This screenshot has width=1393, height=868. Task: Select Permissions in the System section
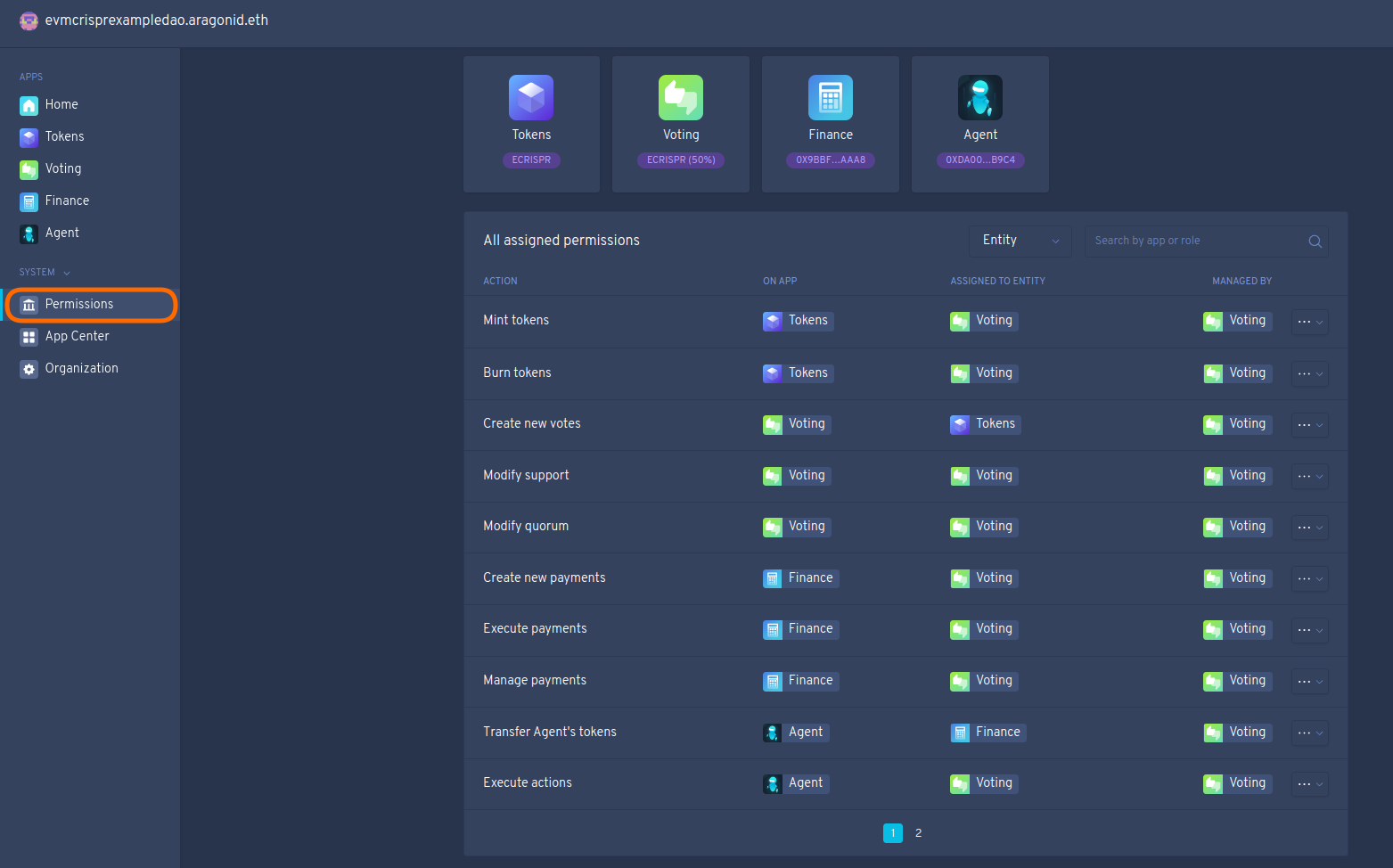(x=89, y=304)
